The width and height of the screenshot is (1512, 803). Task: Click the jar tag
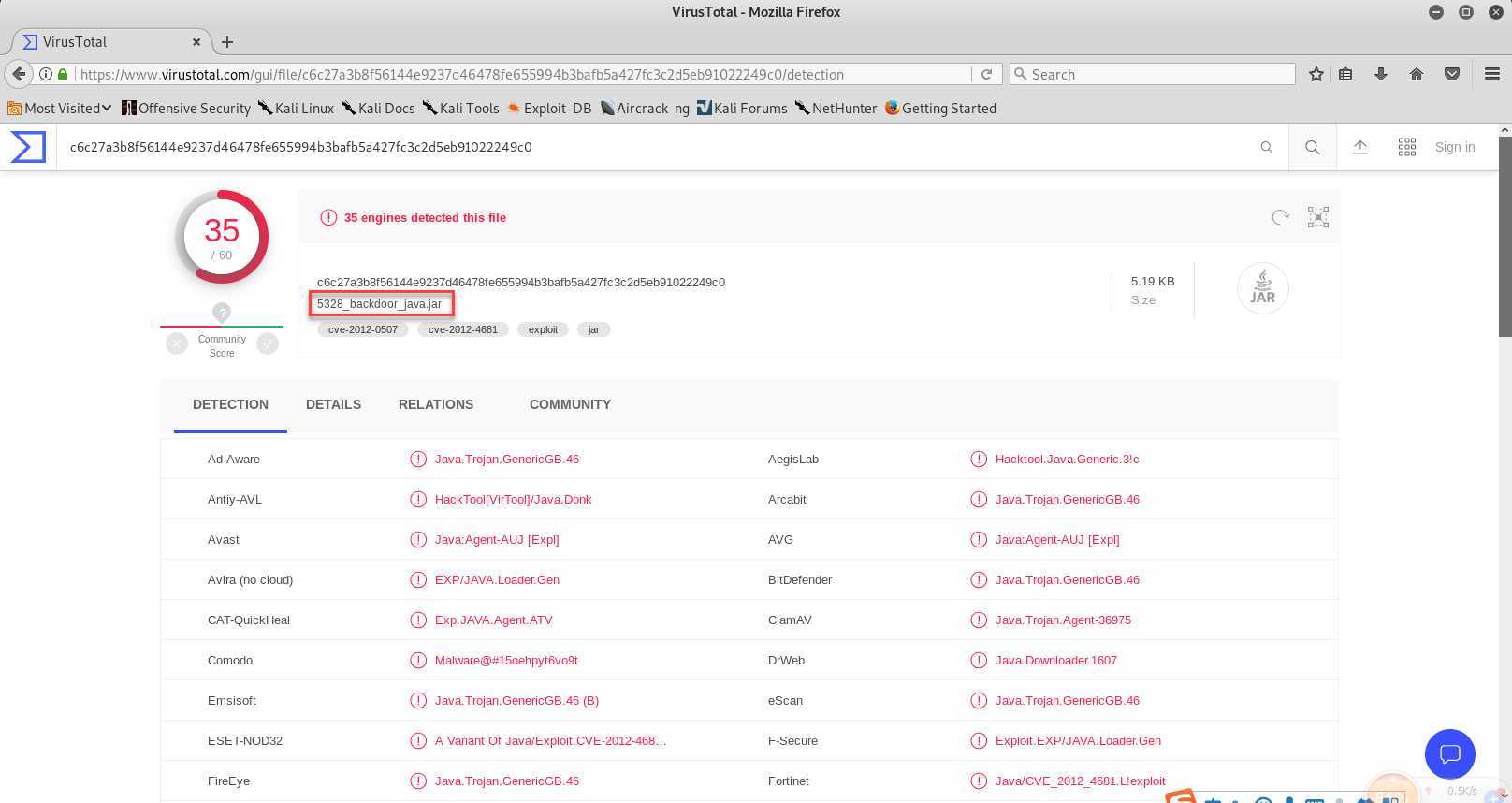pyautogui.click(x=593, y=329)
